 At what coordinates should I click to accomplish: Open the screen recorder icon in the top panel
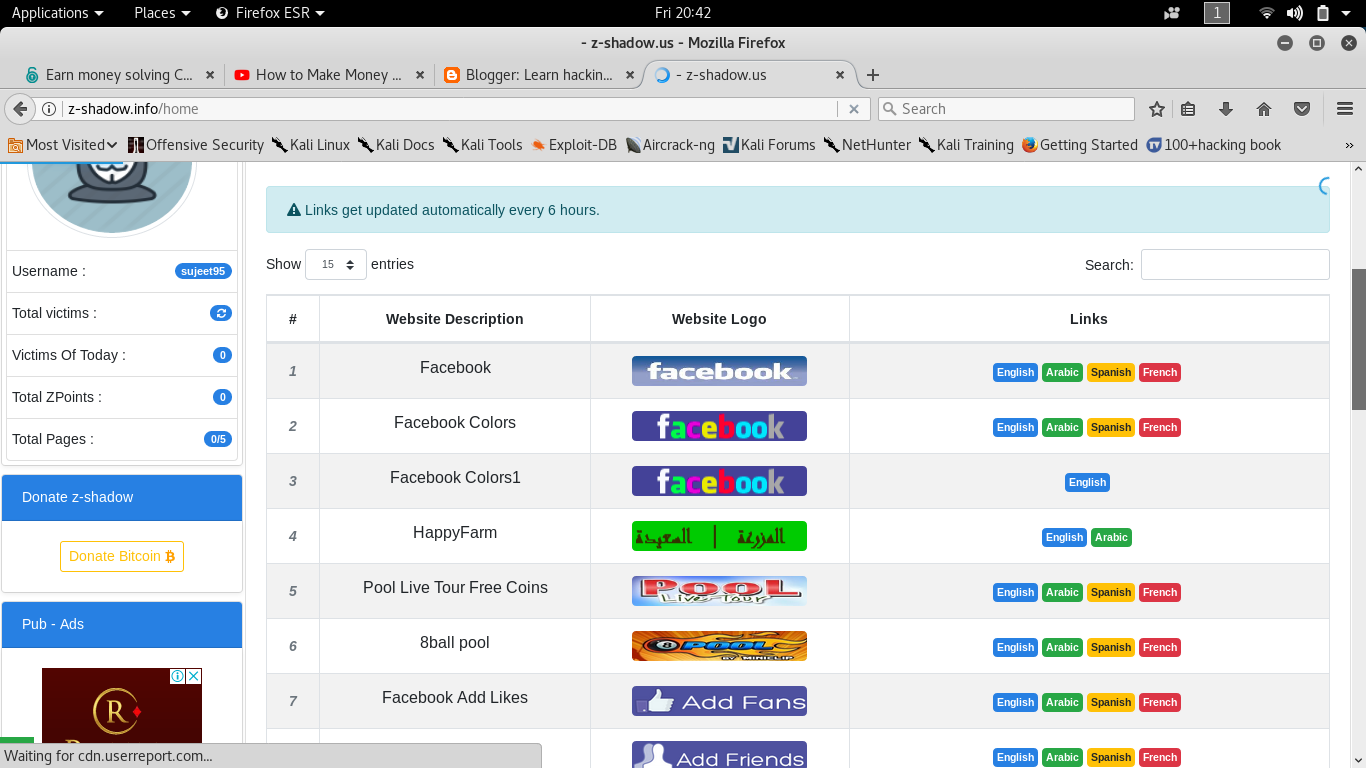1173,13
